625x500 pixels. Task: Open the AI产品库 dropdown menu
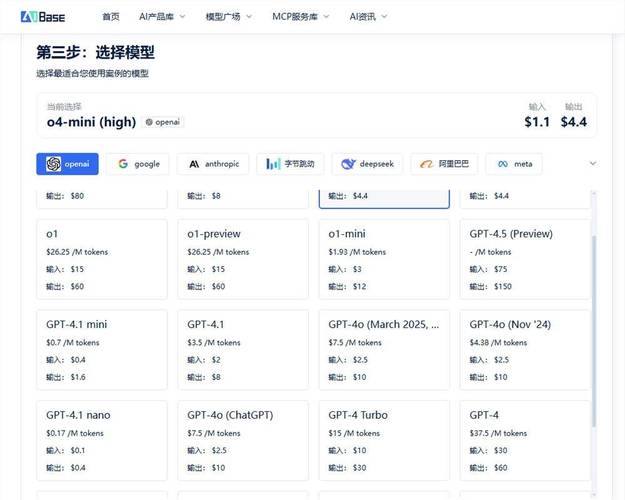pyautogui.click(x=162, y=17)
